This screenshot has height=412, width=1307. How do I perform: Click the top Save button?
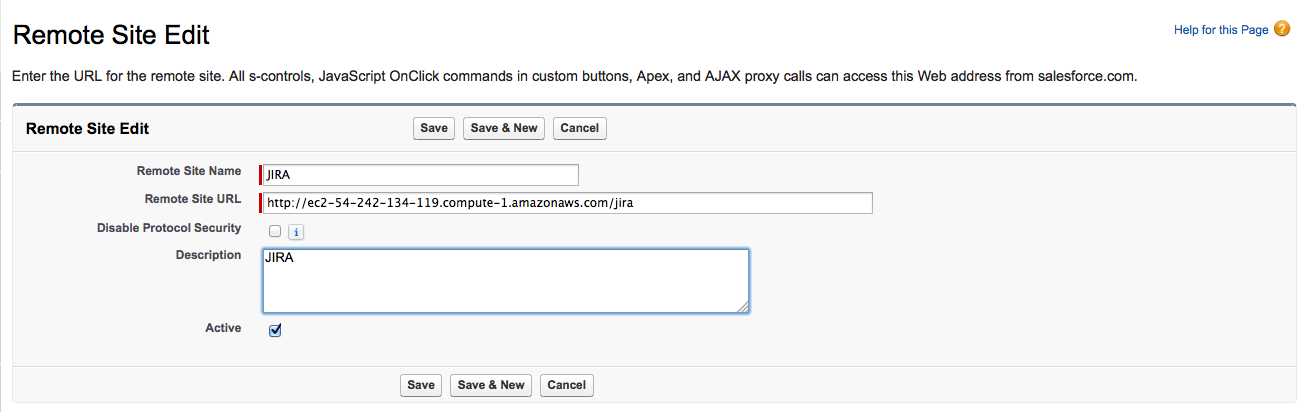click(x=434, y=128)
